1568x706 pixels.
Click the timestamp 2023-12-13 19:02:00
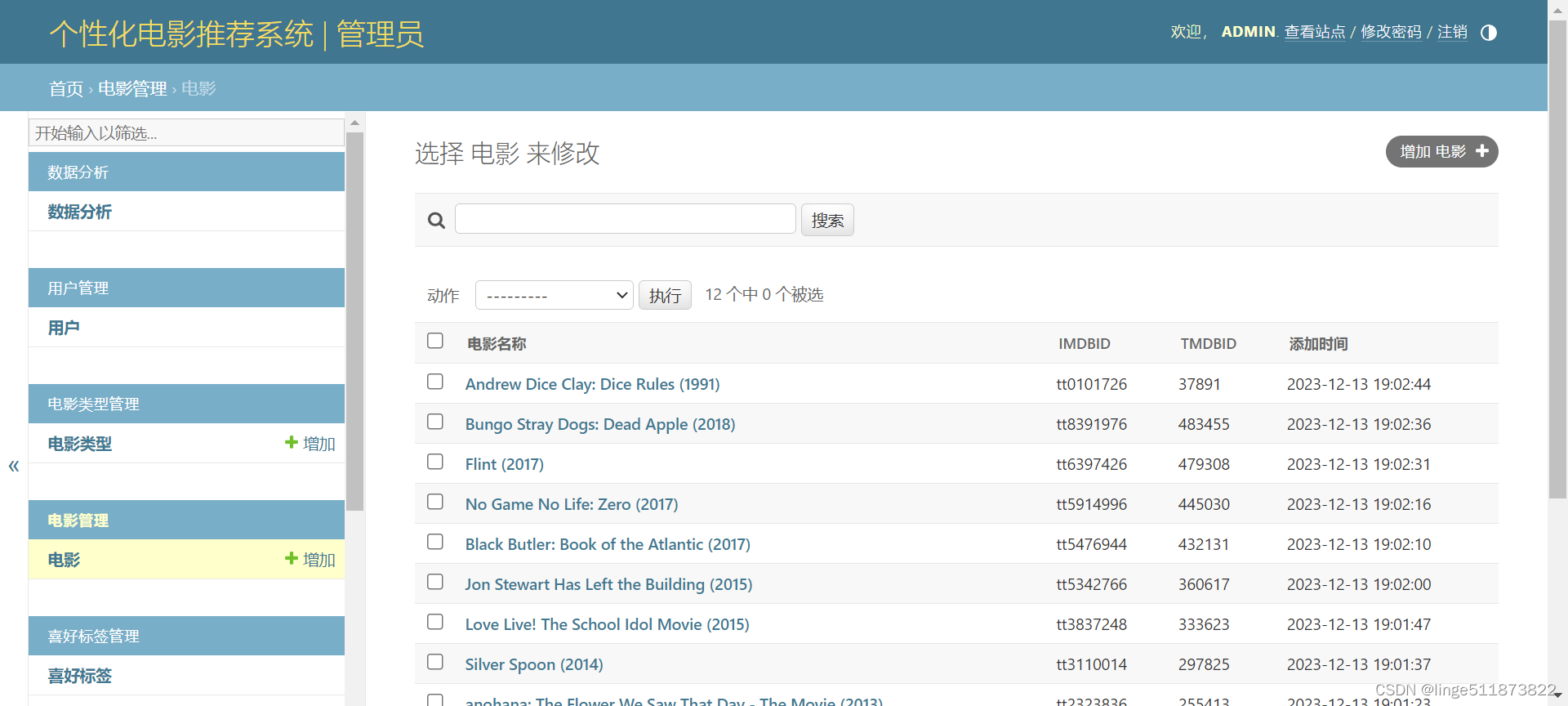point(1359,584)
